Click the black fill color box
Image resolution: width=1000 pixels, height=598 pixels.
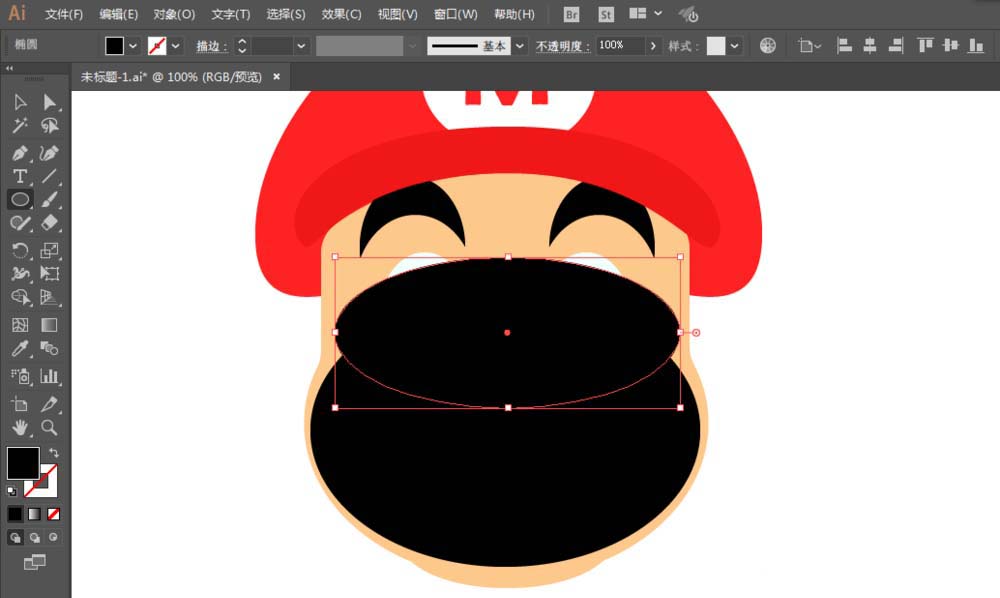(x=23, y=463)
